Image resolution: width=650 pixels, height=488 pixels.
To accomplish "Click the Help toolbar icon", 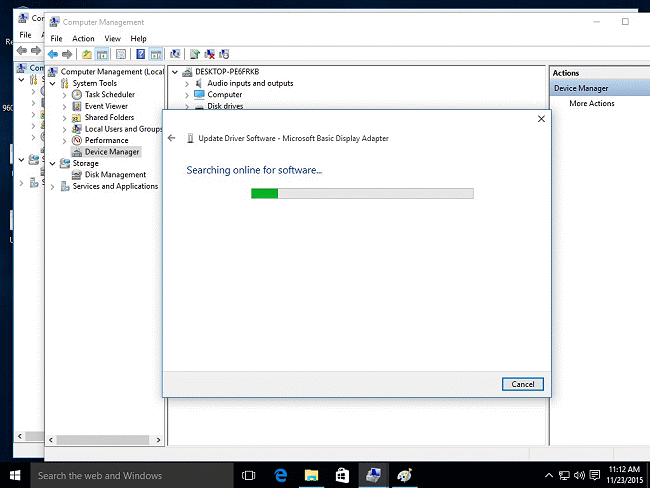I will coord(140,54).
